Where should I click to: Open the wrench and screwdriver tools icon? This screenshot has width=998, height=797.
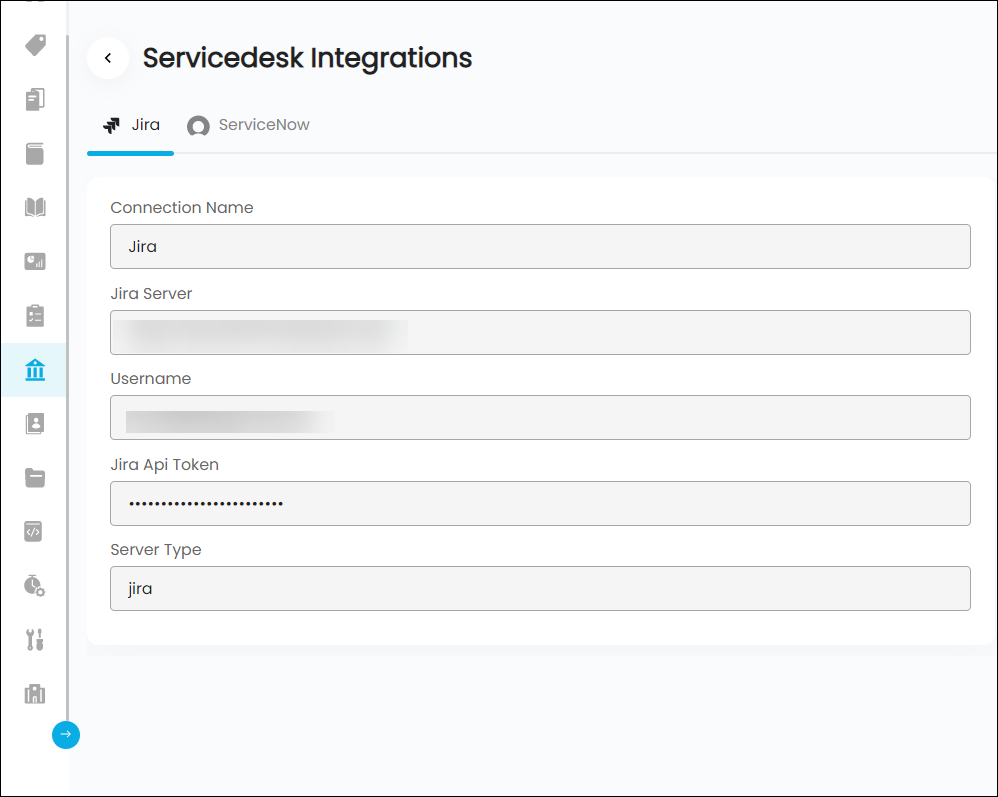click(x=35, y=640)
